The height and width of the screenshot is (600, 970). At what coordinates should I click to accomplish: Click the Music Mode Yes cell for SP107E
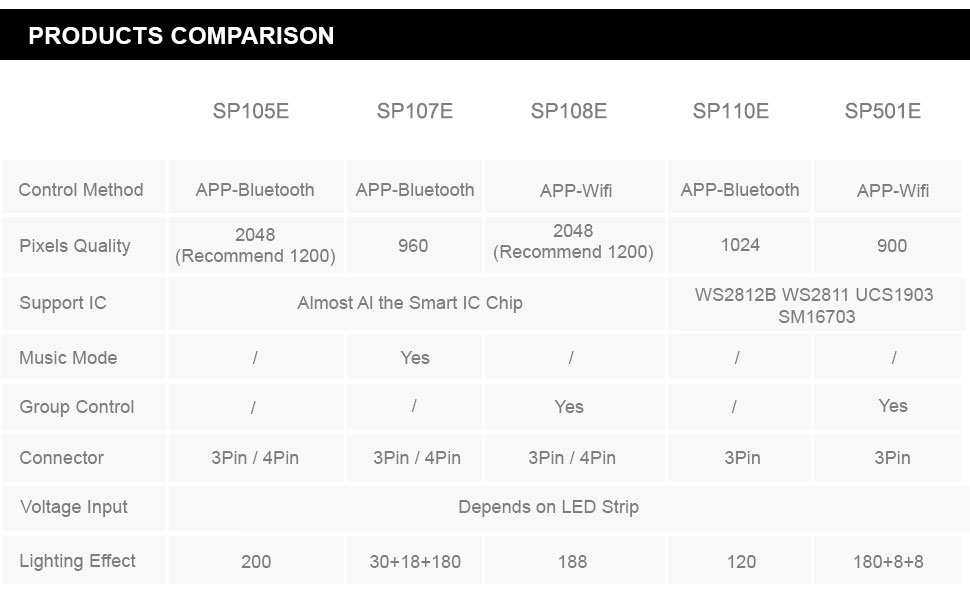(x=414, y=358)
